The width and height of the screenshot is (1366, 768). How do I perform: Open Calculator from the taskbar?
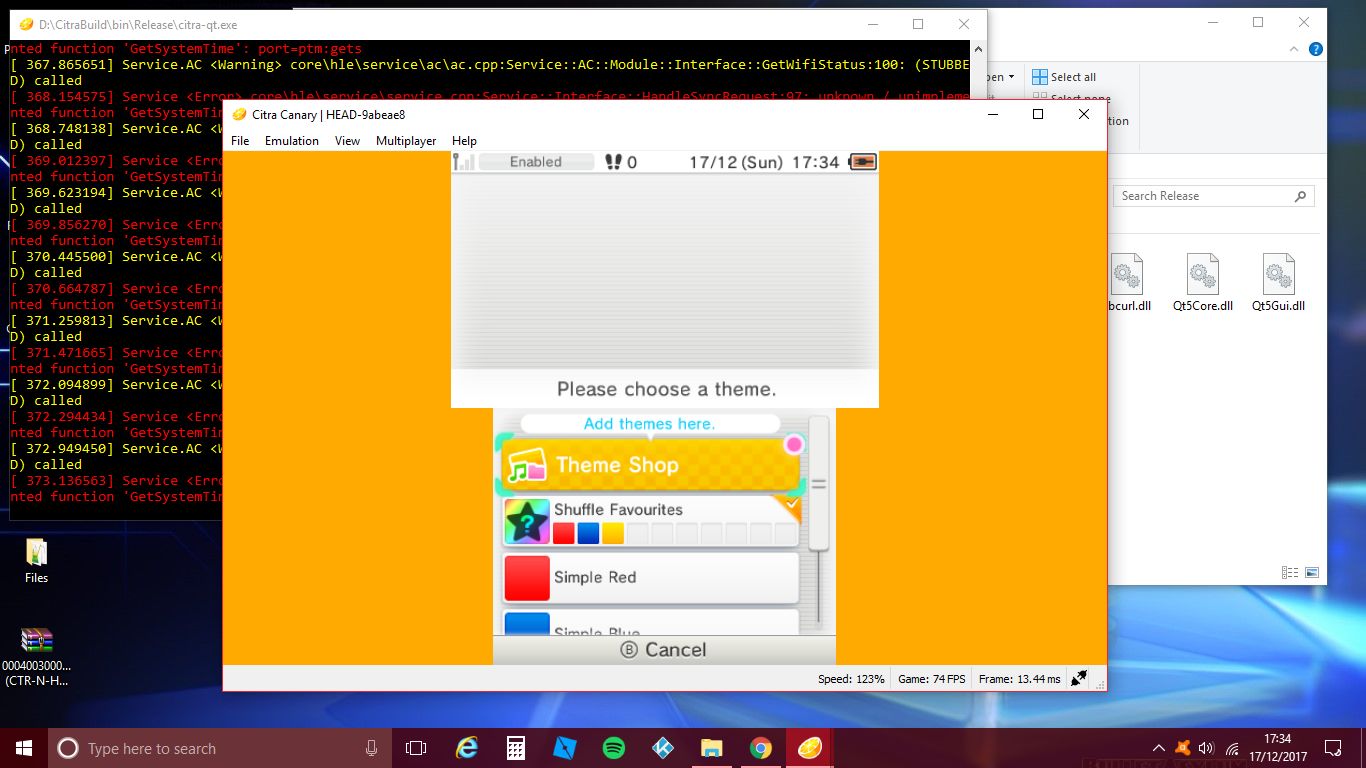pyautogui.click(x=515, y=748)
